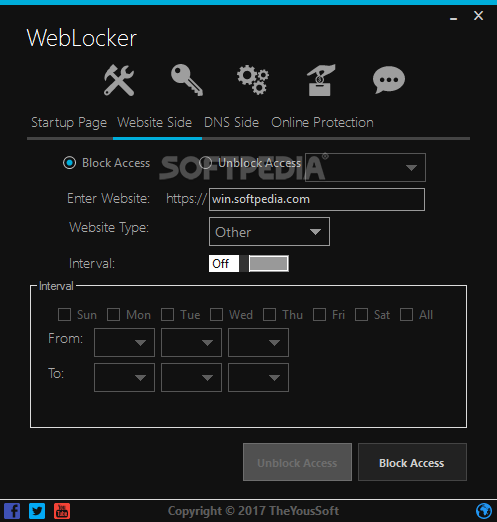The height and width of the screenshot is (522, 497).
Task: Check the Thu day checkbox
Action: (x=269, y=315)
